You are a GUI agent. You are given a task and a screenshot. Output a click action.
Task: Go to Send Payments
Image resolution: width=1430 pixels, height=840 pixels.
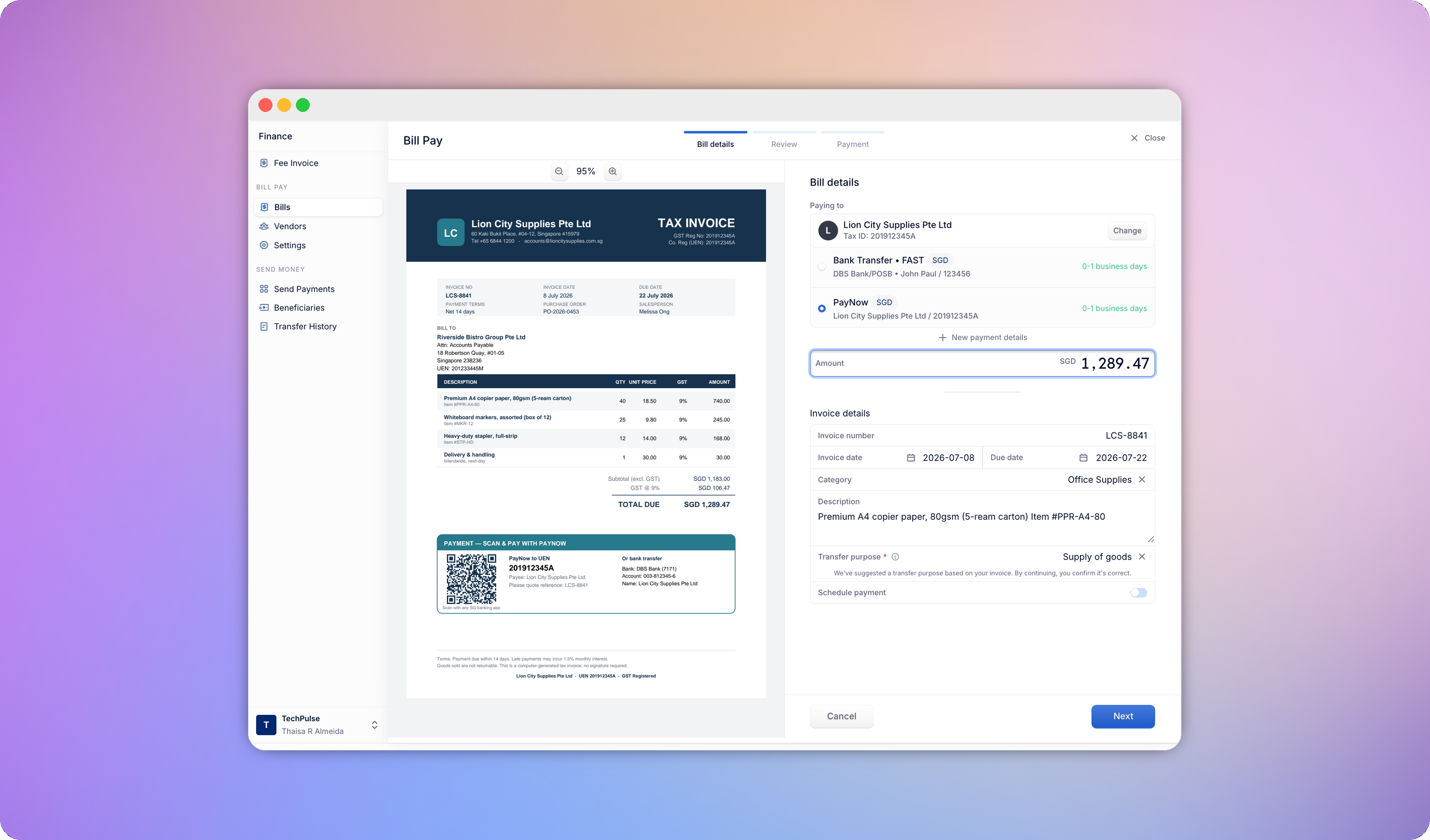317,289
